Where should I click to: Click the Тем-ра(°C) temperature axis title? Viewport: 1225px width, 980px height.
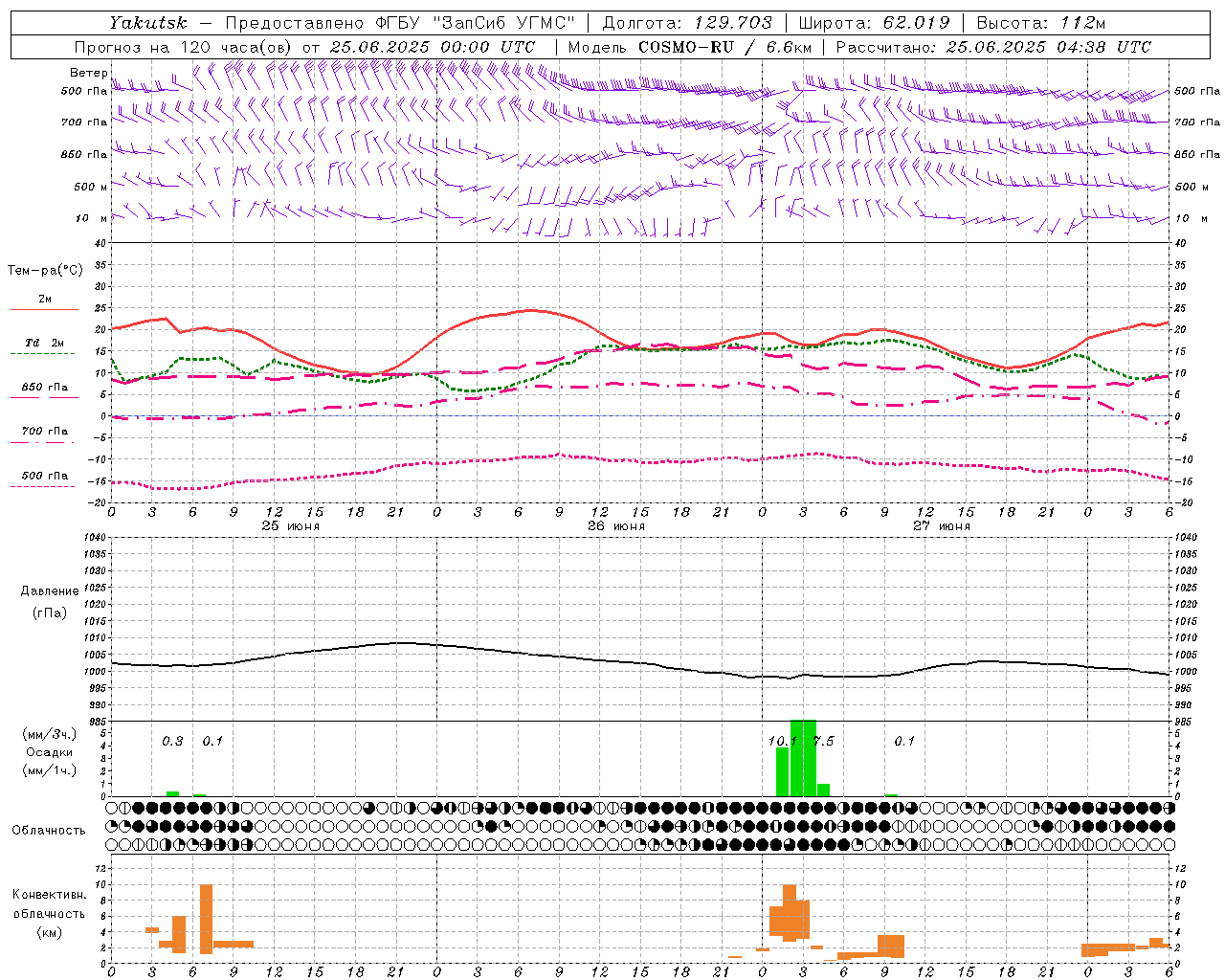[x=45, y=271]
